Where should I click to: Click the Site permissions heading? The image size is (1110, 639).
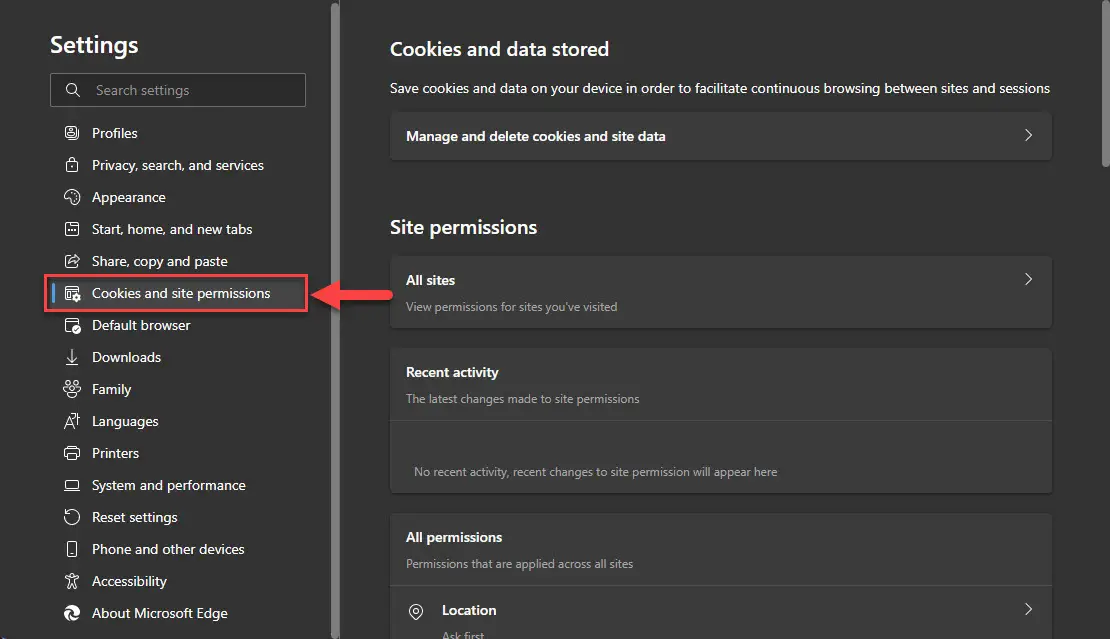[464, 227]
